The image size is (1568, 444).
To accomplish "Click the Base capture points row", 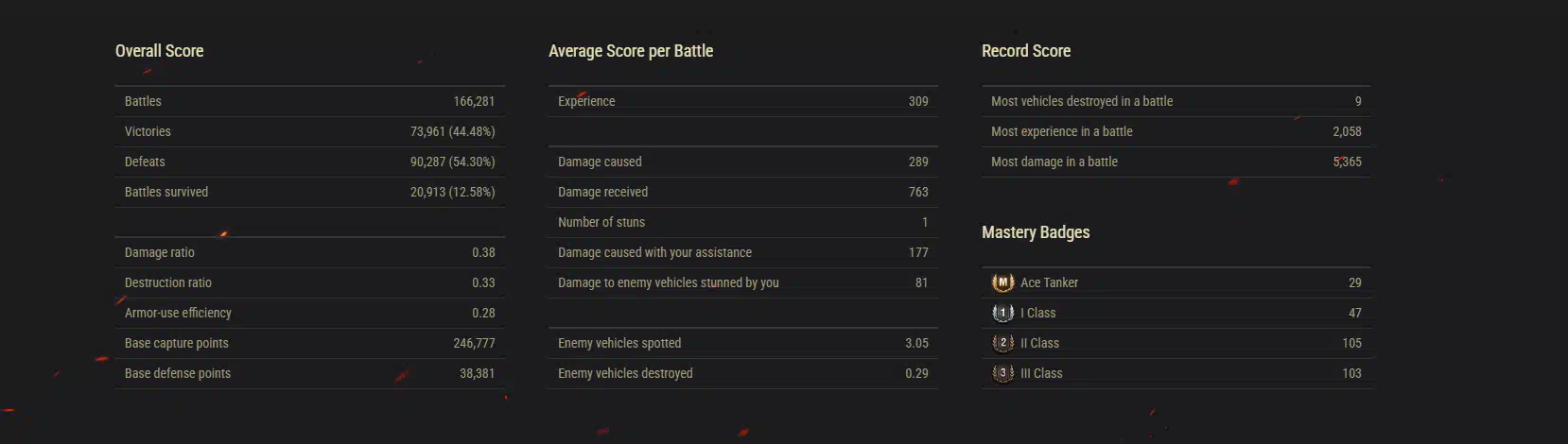I will click(310, 343).
